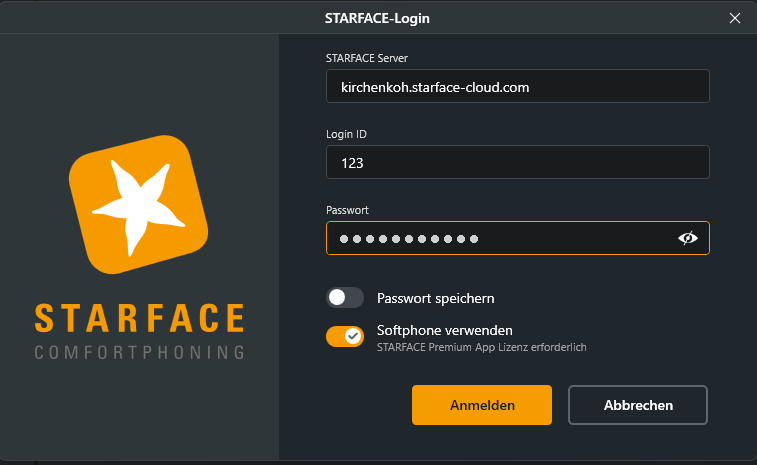Click the Softphone verwenden label text
This screenshot has width=757, height=465.
click(x=445, y=330)
